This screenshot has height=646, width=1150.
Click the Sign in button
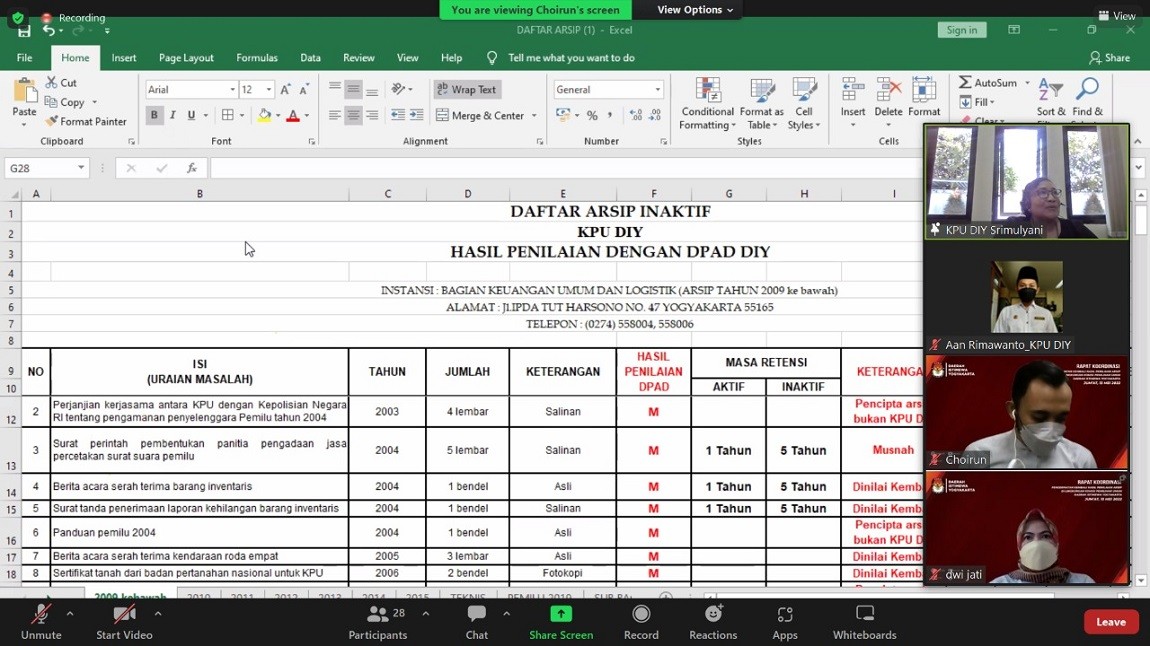[962, 30]
